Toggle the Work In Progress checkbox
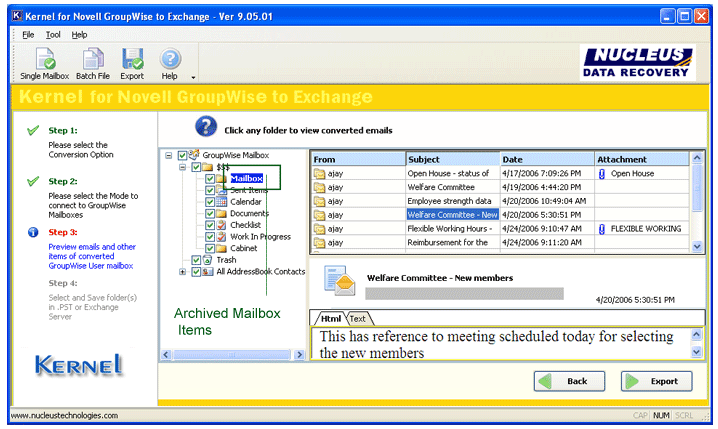The image size is (718, 429). [210, 237]
